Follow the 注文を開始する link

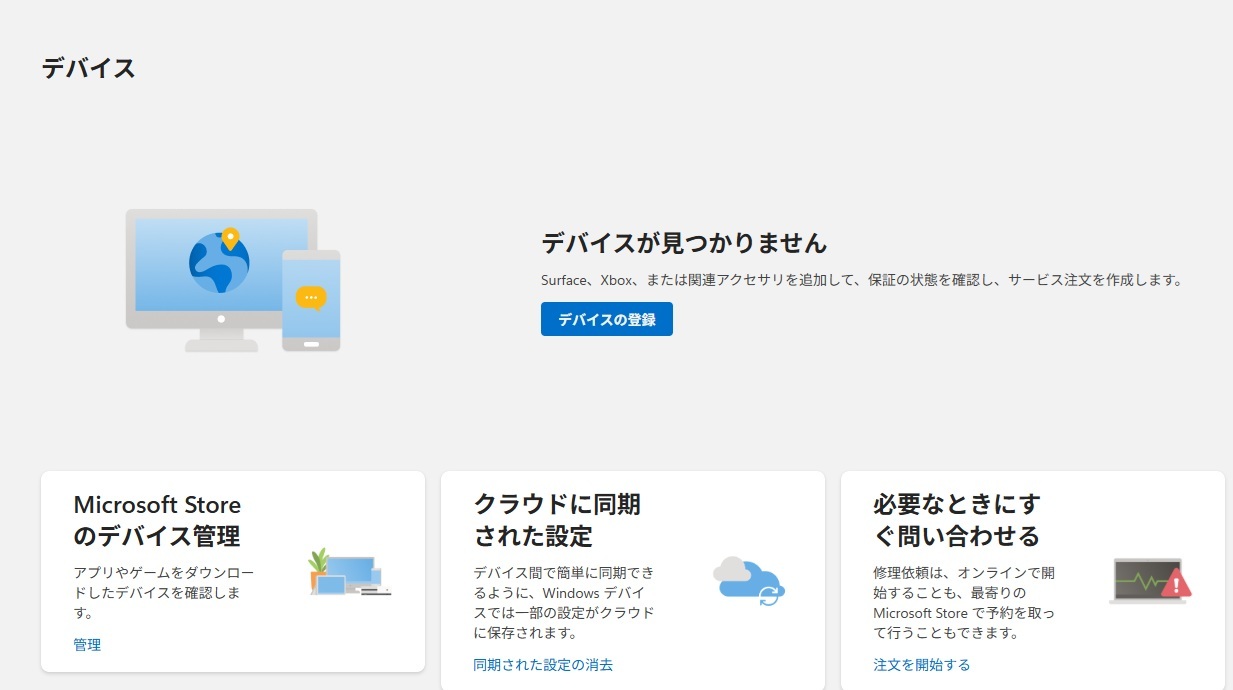point(921,664)
